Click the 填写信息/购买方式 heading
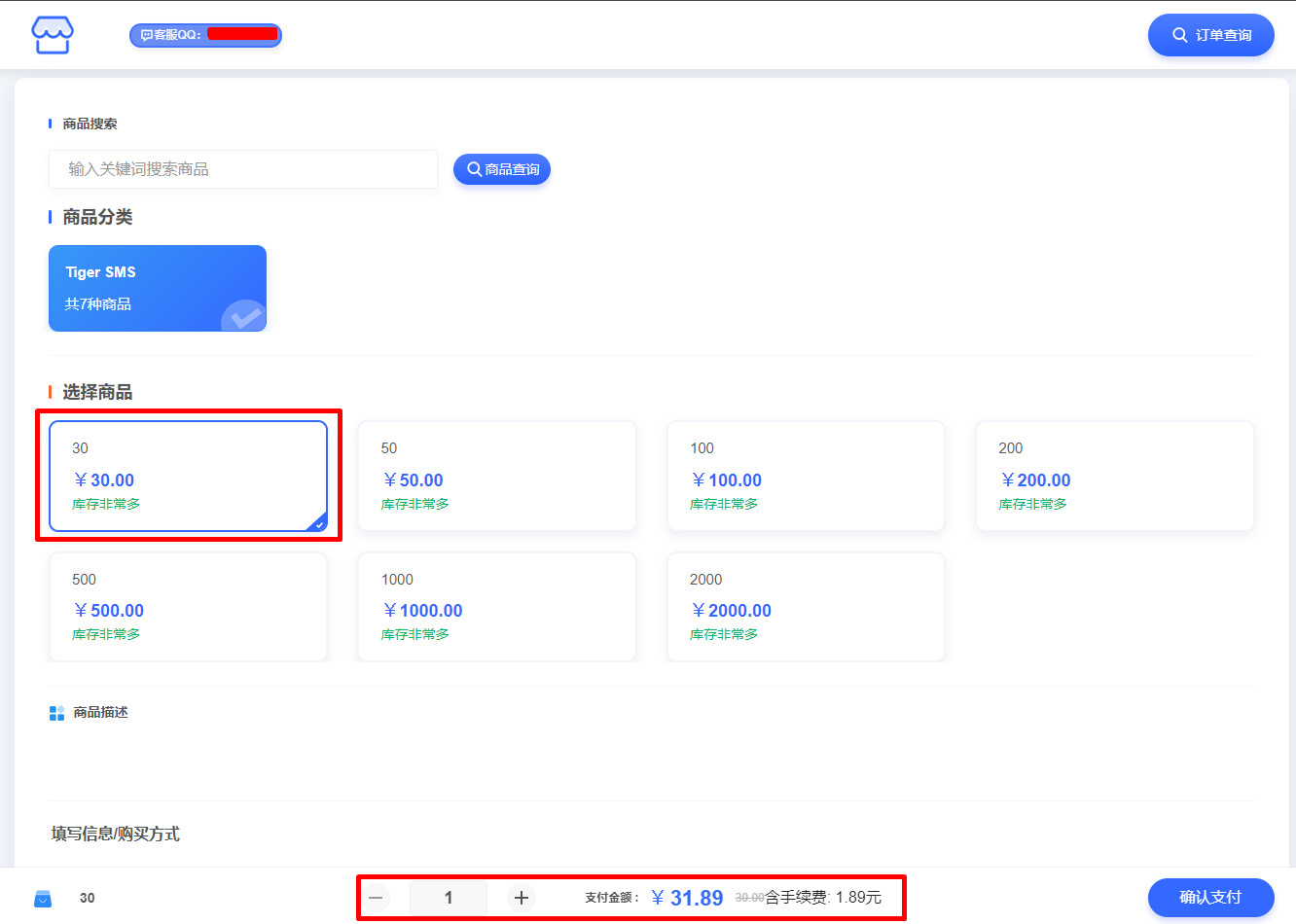Image resolution: width=1296 pixels, height=924 pixels. click(x=115, y=834)
